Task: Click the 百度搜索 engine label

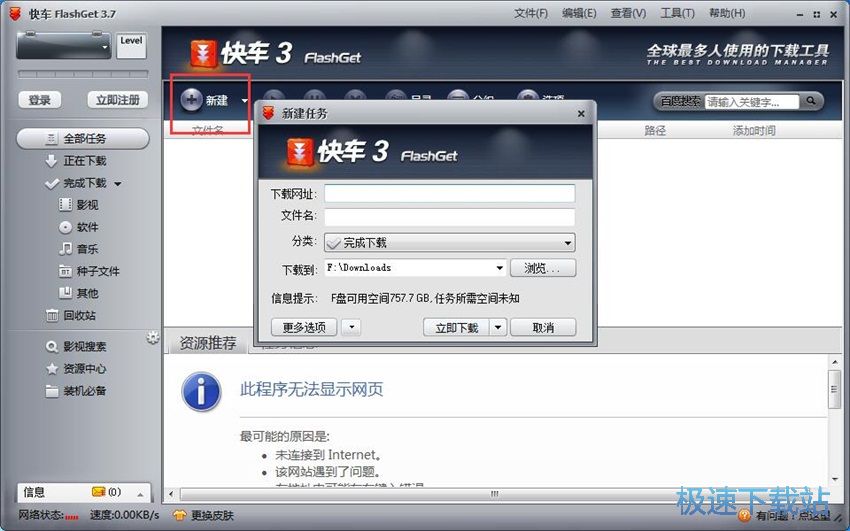Action: (x=680, y=101)
